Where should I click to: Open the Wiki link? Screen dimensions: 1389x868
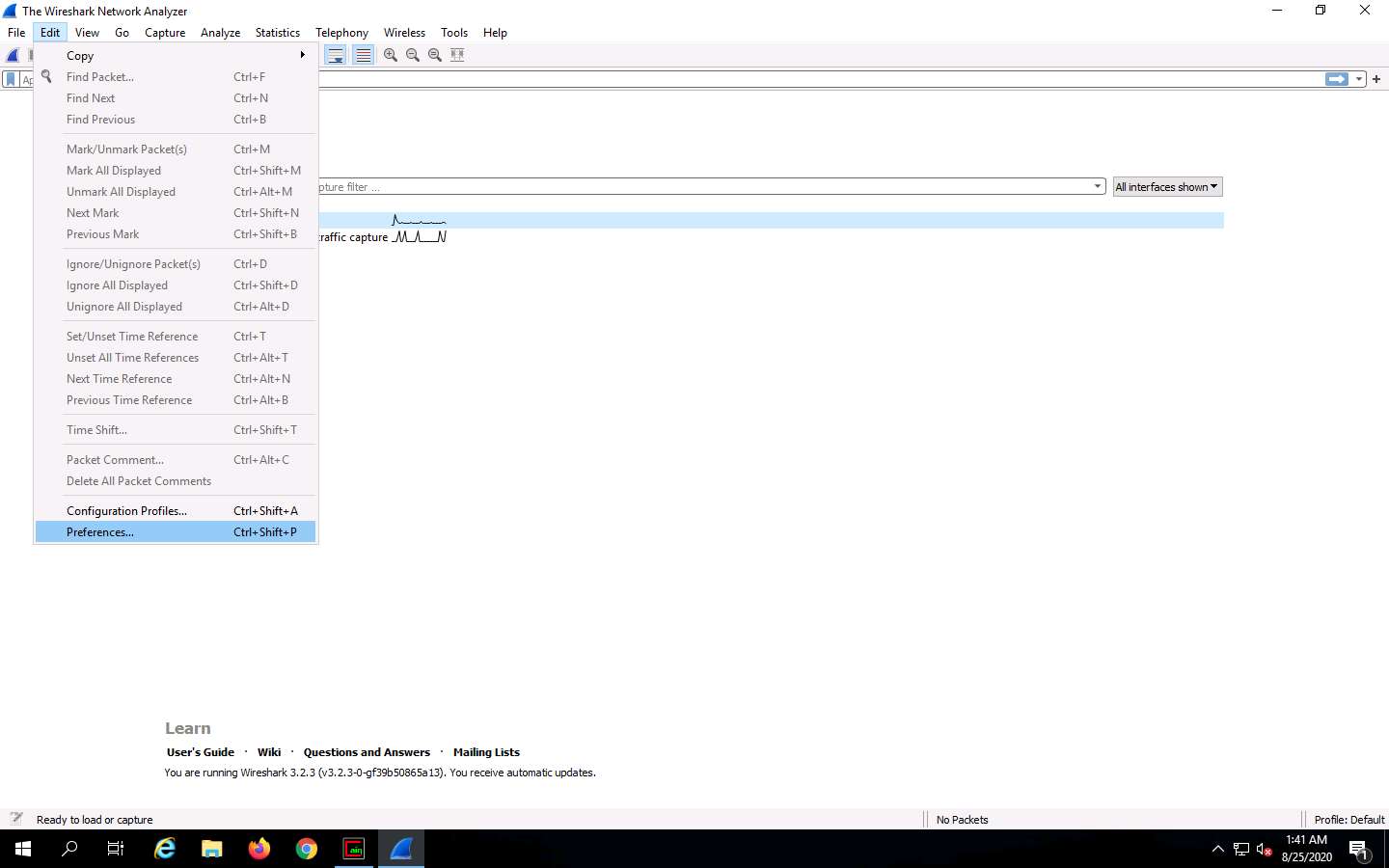point(269,752)
